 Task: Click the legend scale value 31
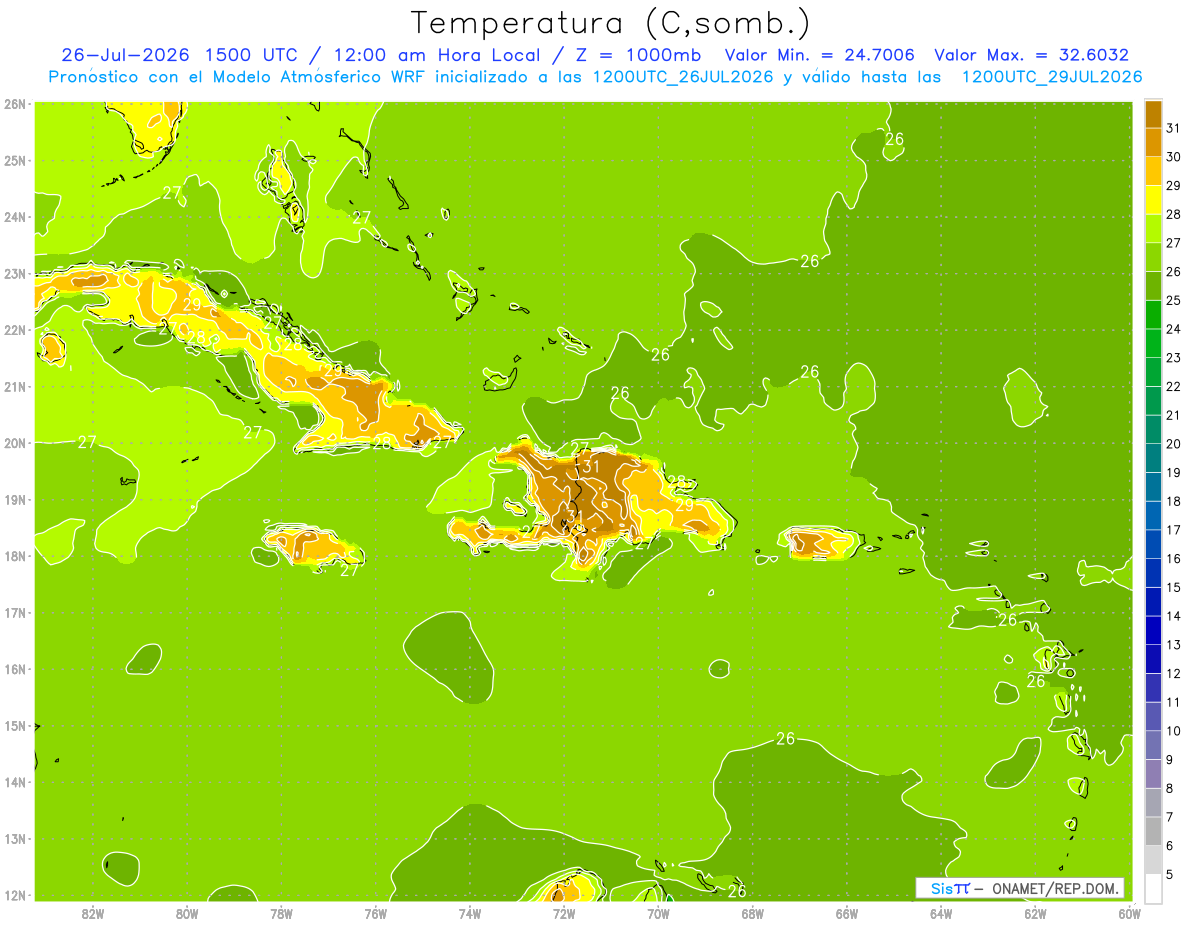click(1173, 129)
